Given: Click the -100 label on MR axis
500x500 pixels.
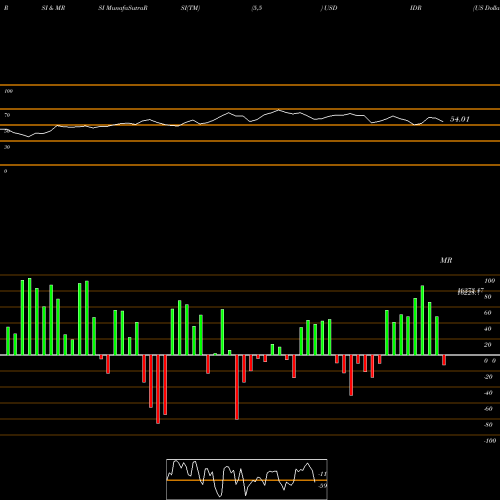Looking at the screenshot, I should [490, 441].
